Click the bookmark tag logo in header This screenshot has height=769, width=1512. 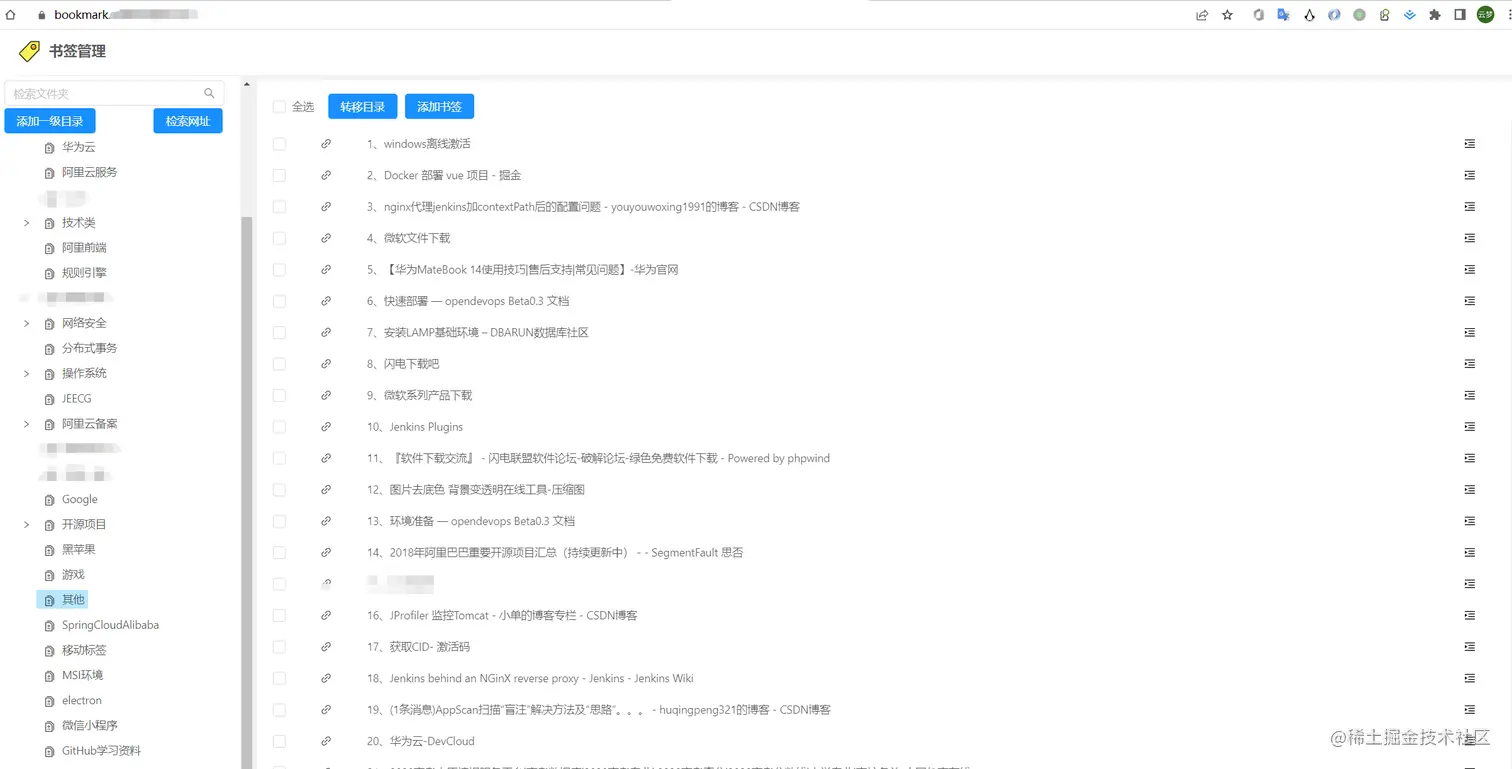pyautogui.click(x=30, y=51)
